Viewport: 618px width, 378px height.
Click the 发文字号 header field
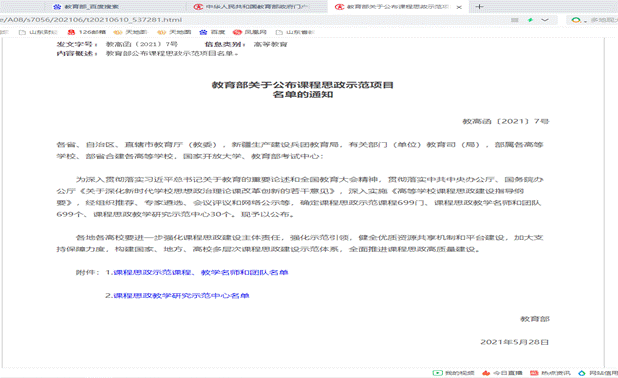tap(117, 44)
